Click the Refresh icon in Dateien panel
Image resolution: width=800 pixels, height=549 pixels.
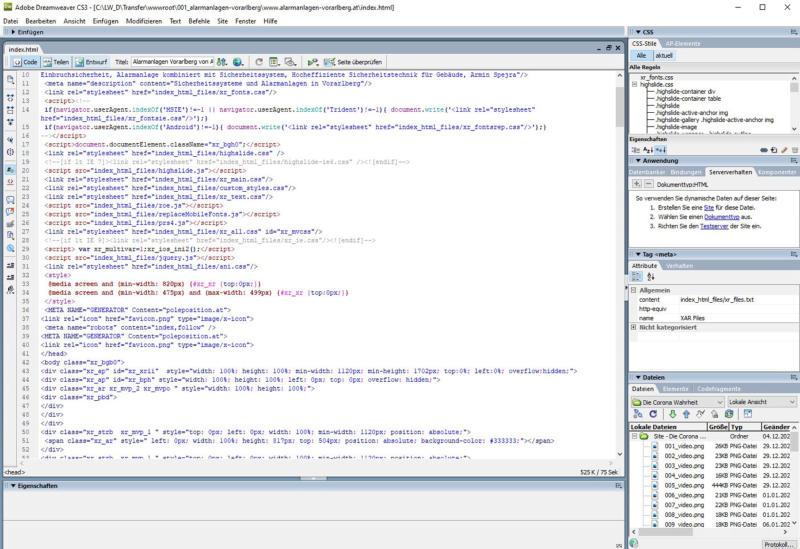click(653, 414)
